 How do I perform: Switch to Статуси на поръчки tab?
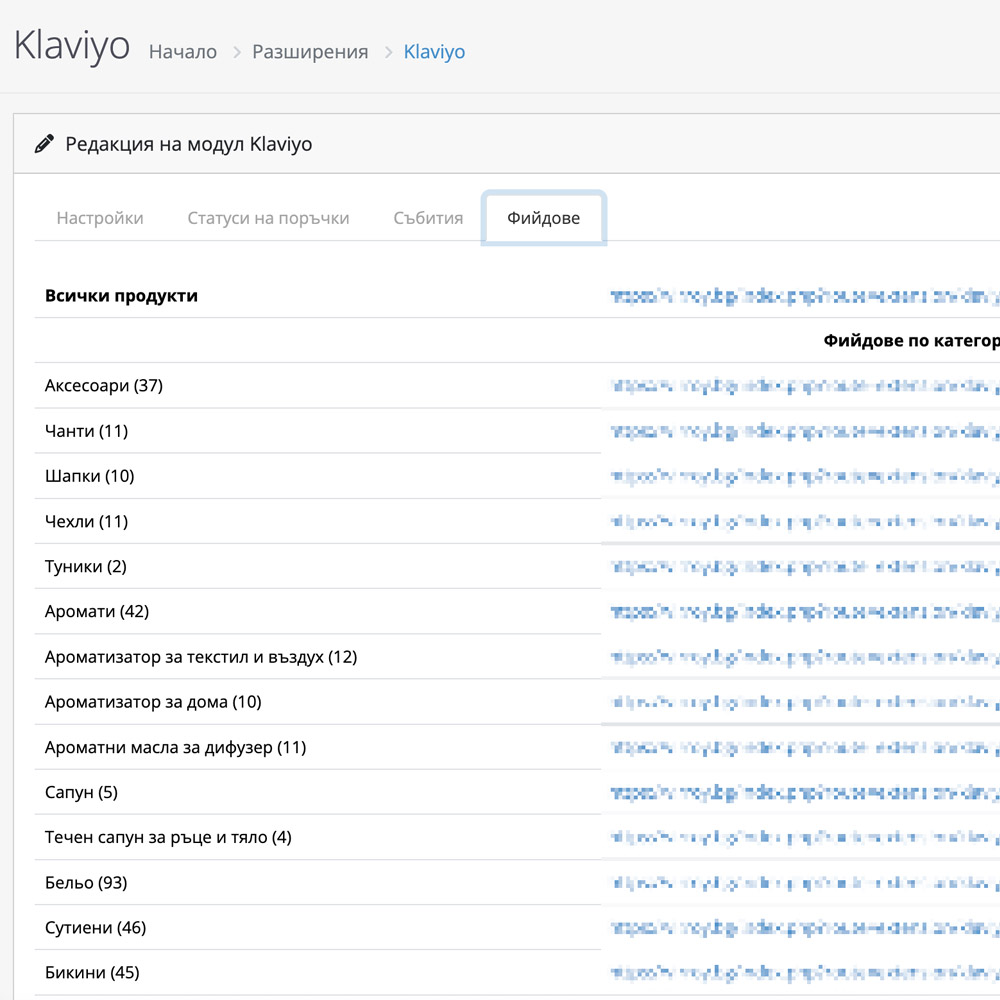click(x=268, y=218)
